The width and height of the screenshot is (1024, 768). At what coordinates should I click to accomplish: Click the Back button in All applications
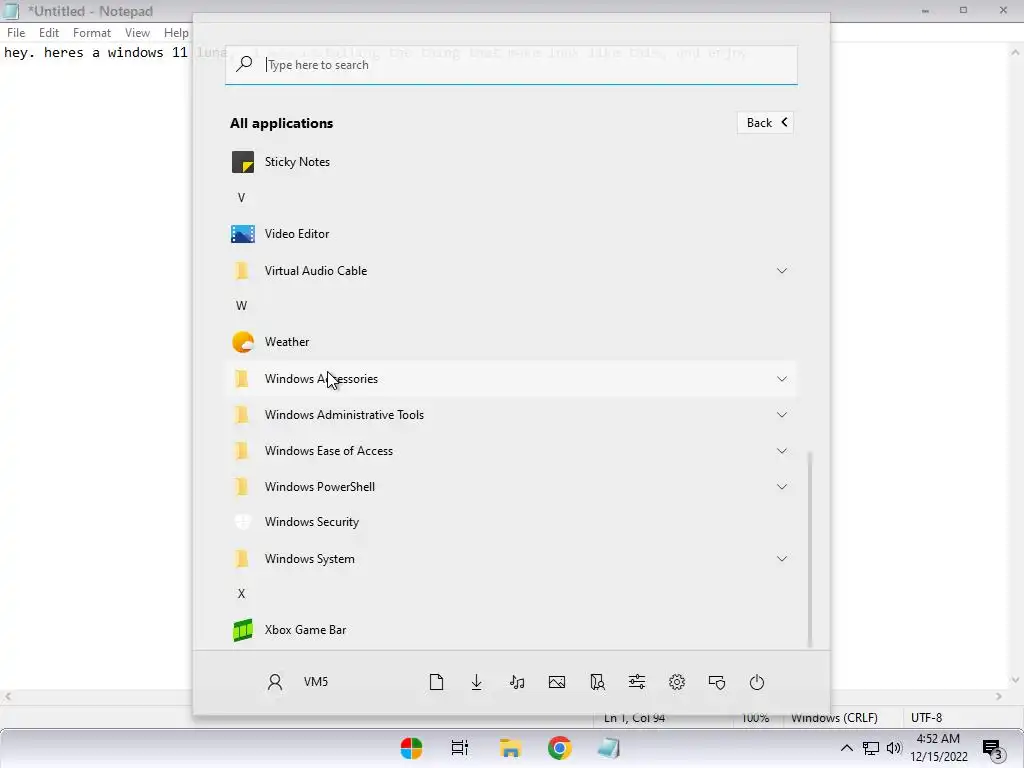(x=765, y=123)
